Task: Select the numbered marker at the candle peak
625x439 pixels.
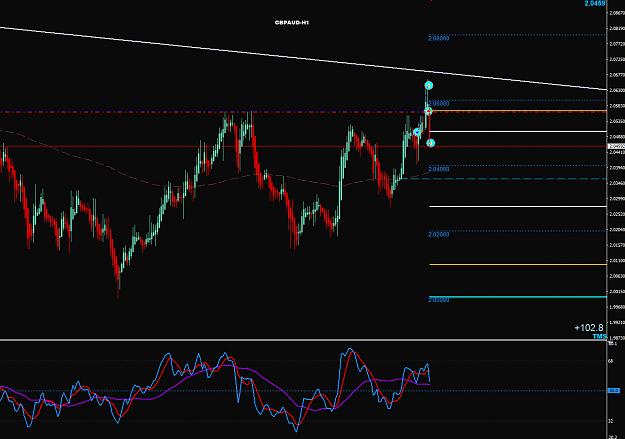Action: pos(428,85)
